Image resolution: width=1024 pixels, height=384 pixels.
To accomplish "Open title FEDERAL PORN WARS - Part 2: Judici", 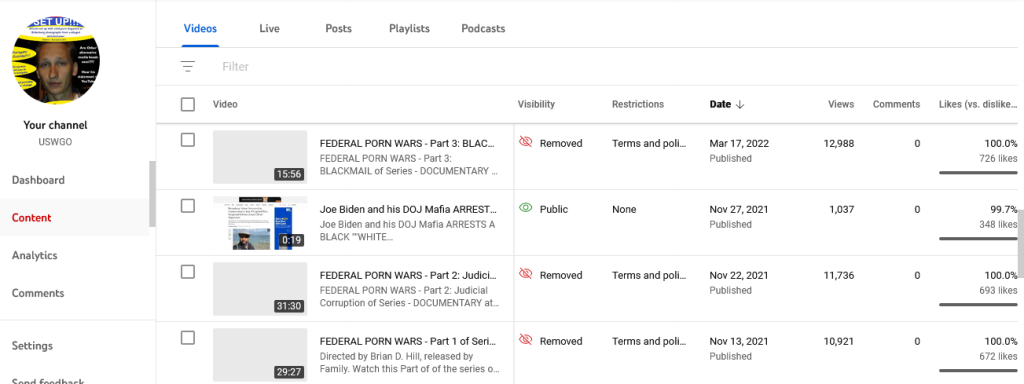I will tap(408, 276).
